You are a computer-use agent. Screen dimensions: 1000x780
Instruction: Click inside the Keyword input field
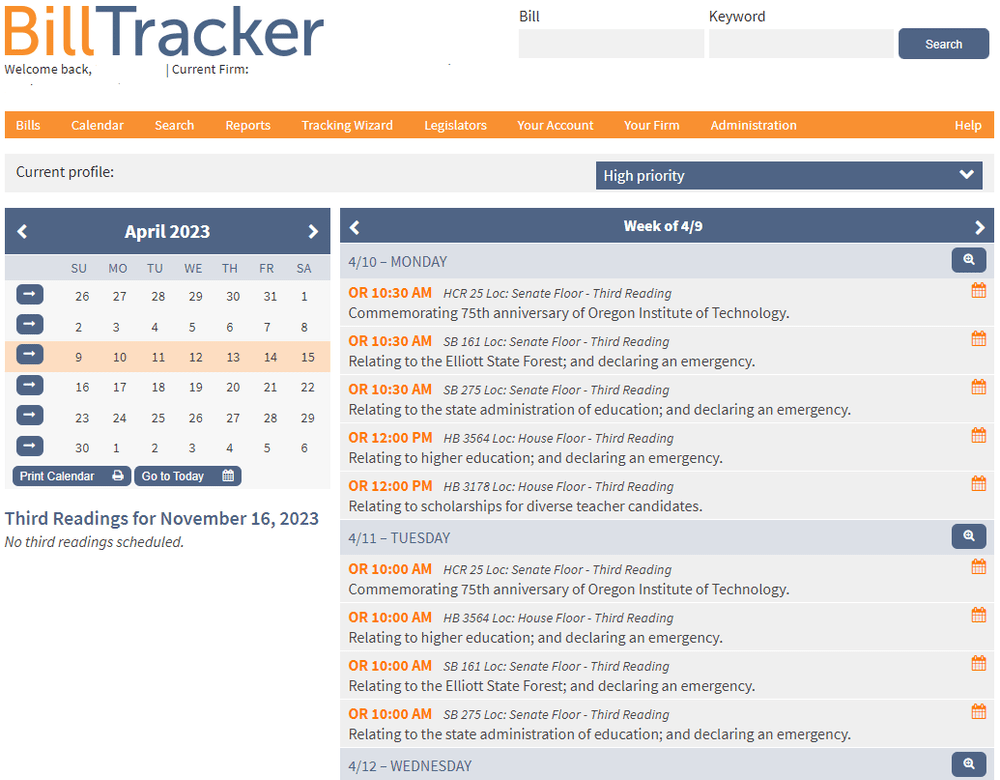point(800,43)
